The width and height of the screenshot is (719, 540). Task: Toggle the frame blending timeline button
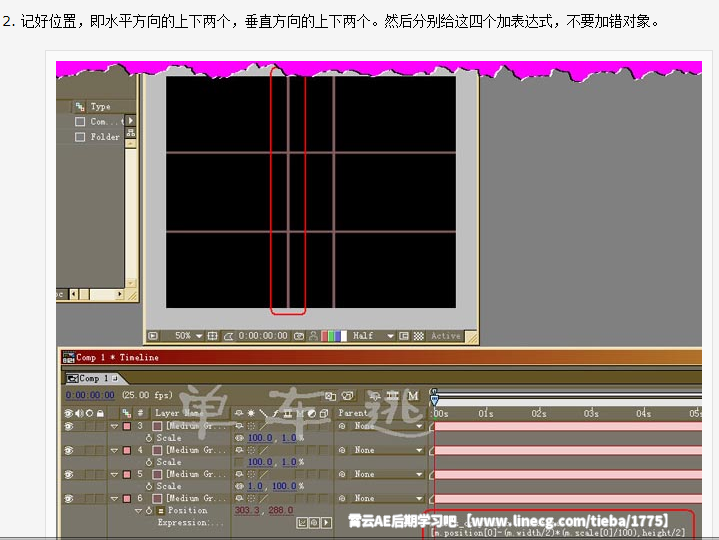point(393,396)
